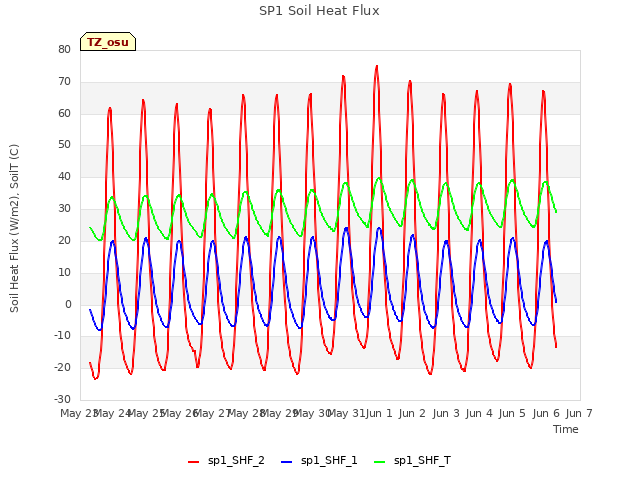Toggle the spl_SHF_T legend label
Viewport: 640px width, 480px height.
pyautogui.click(x=422, y=460)
